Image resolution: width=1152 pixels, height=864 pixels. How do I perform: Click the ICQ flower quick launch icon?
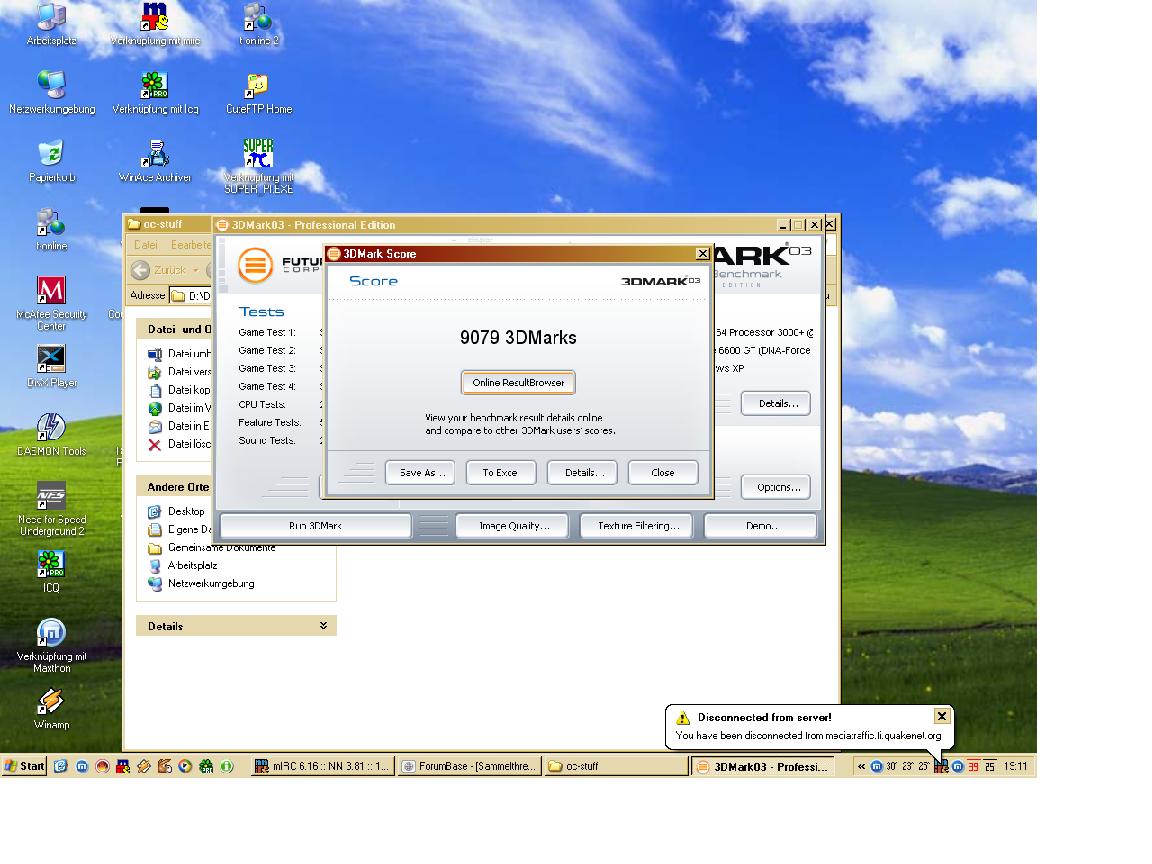tap(206, 766)
